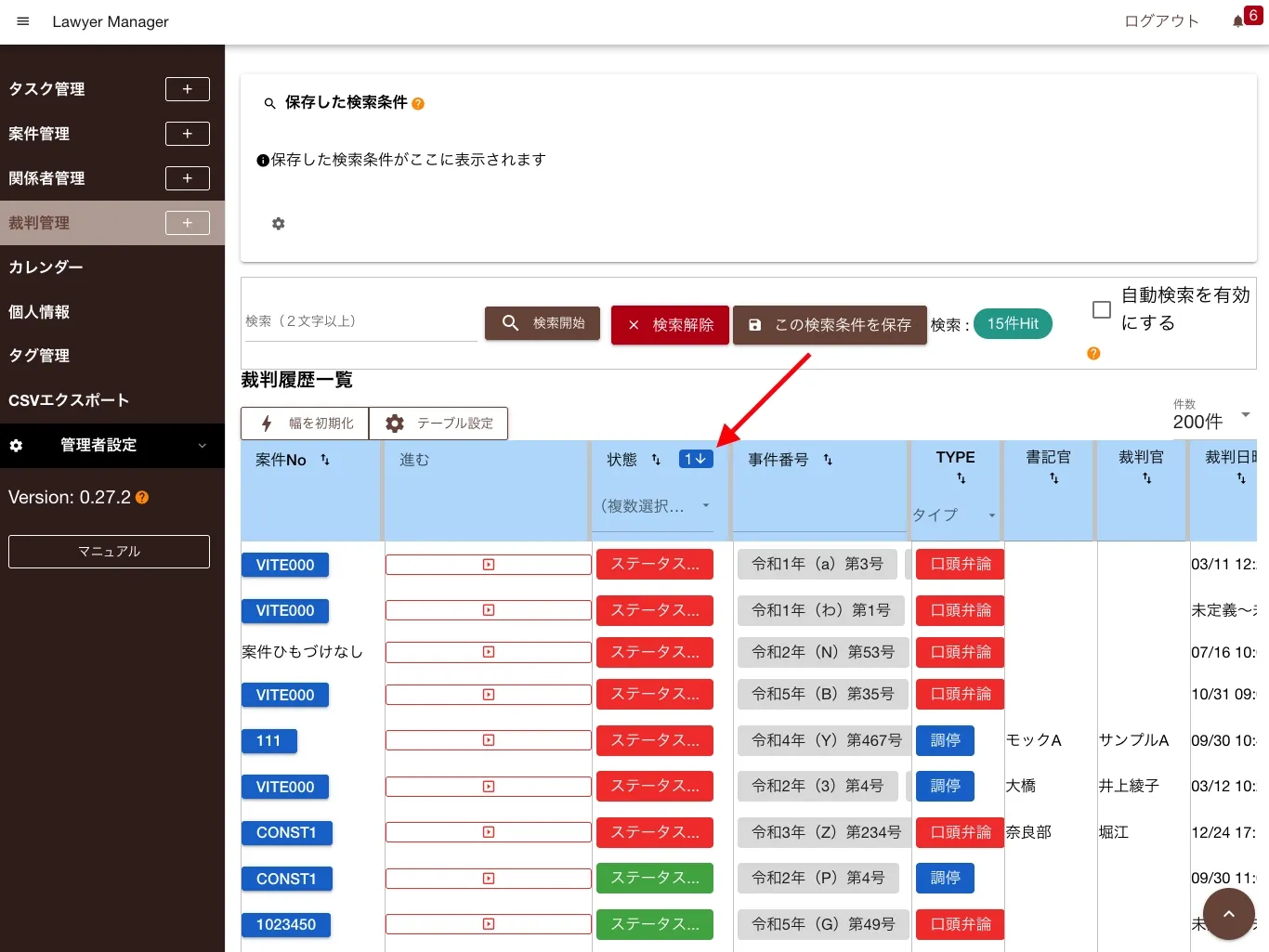Open タグ管理 in the sidebar

click(39, 356)
